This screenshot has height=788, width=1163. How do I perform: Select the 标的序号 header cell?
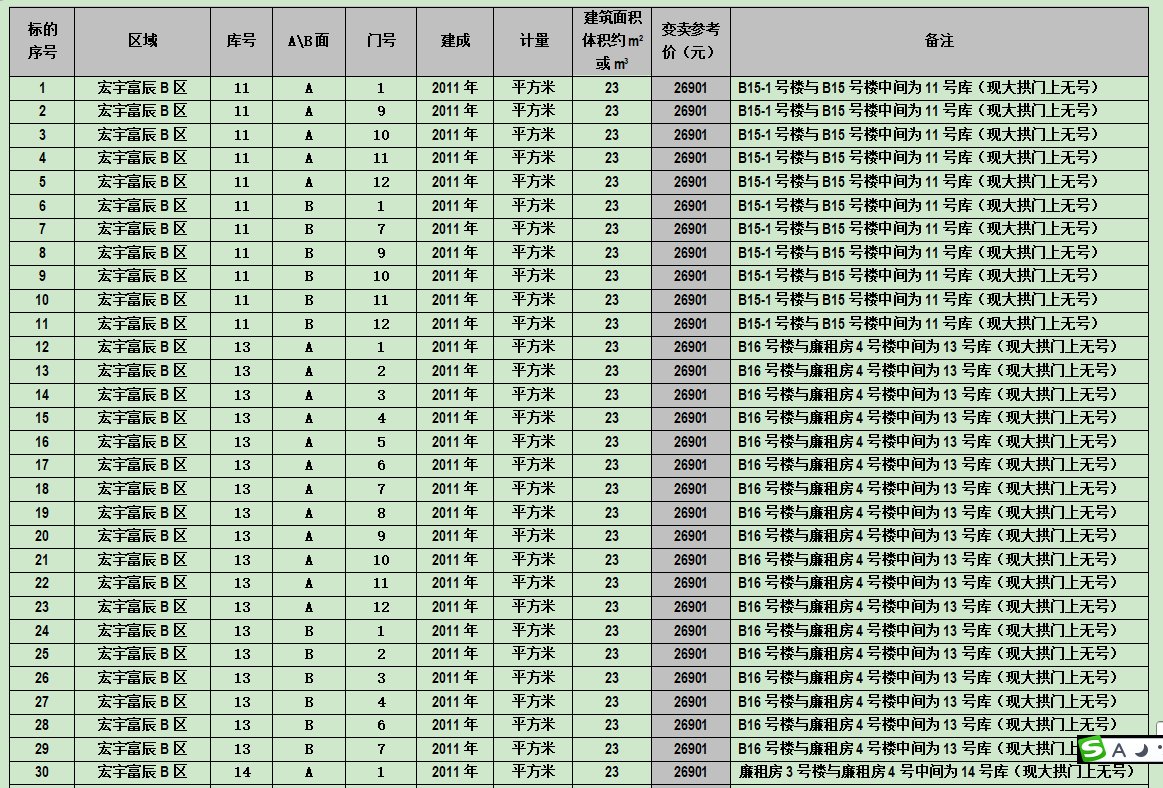41,40
